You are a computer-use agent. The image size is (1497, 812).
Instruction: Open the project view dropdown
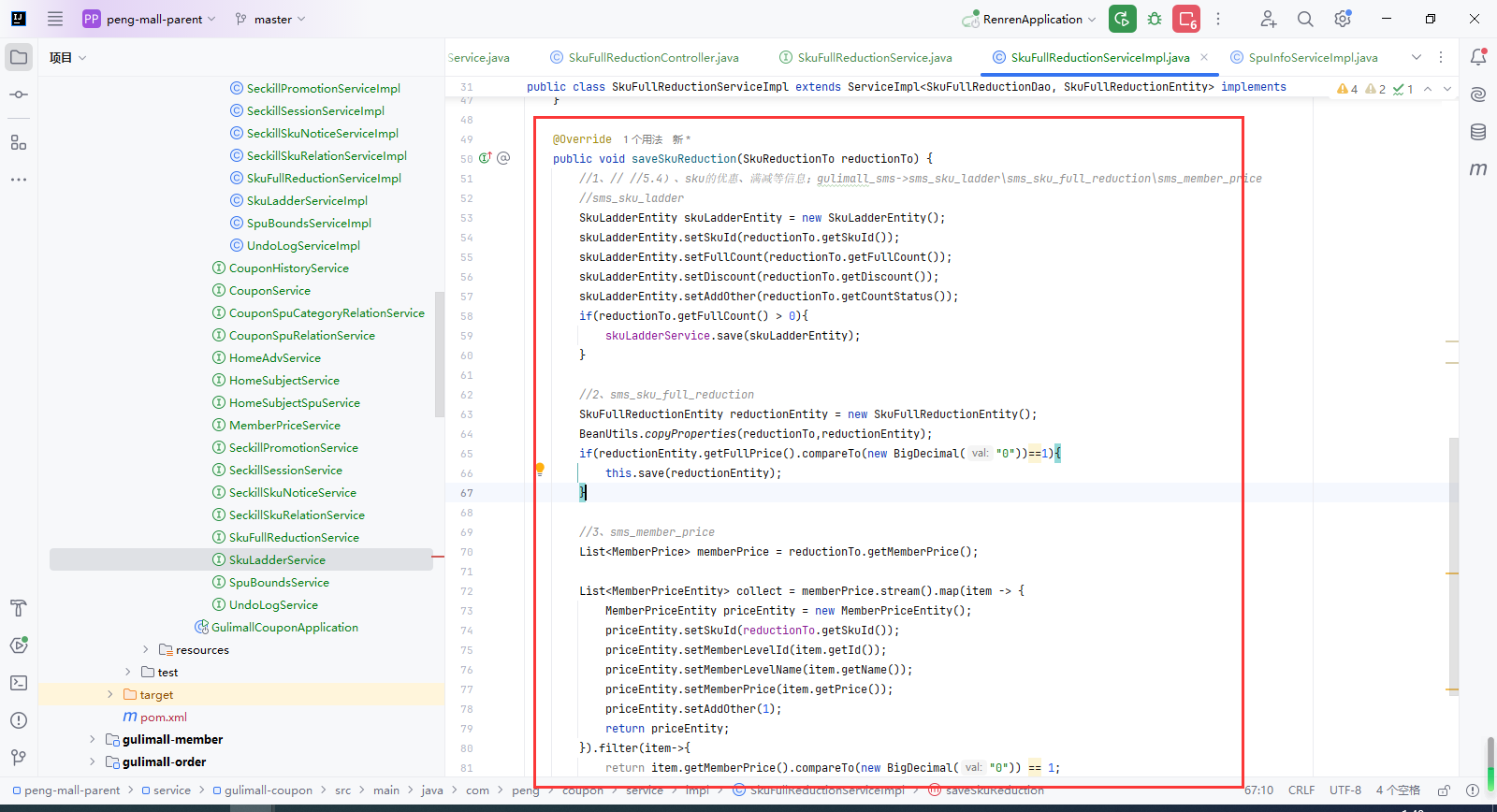point(68,57)
